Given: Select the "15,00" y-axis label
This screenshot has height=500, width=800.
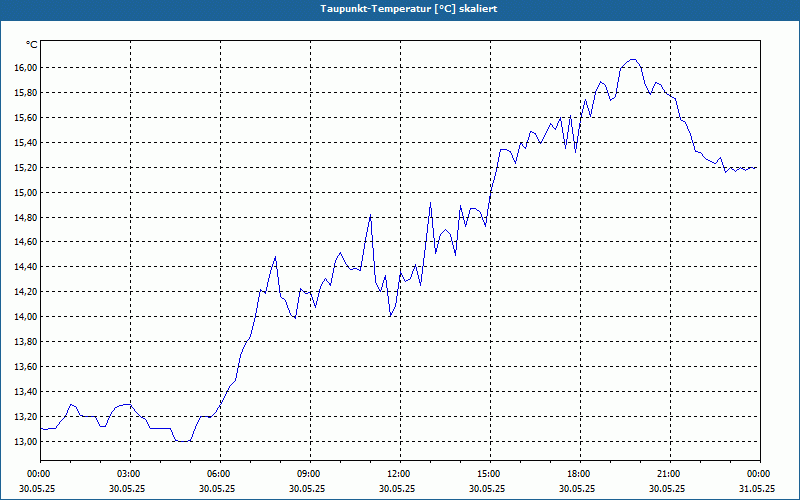Looking at the screenshot, I should pos(25,193).
